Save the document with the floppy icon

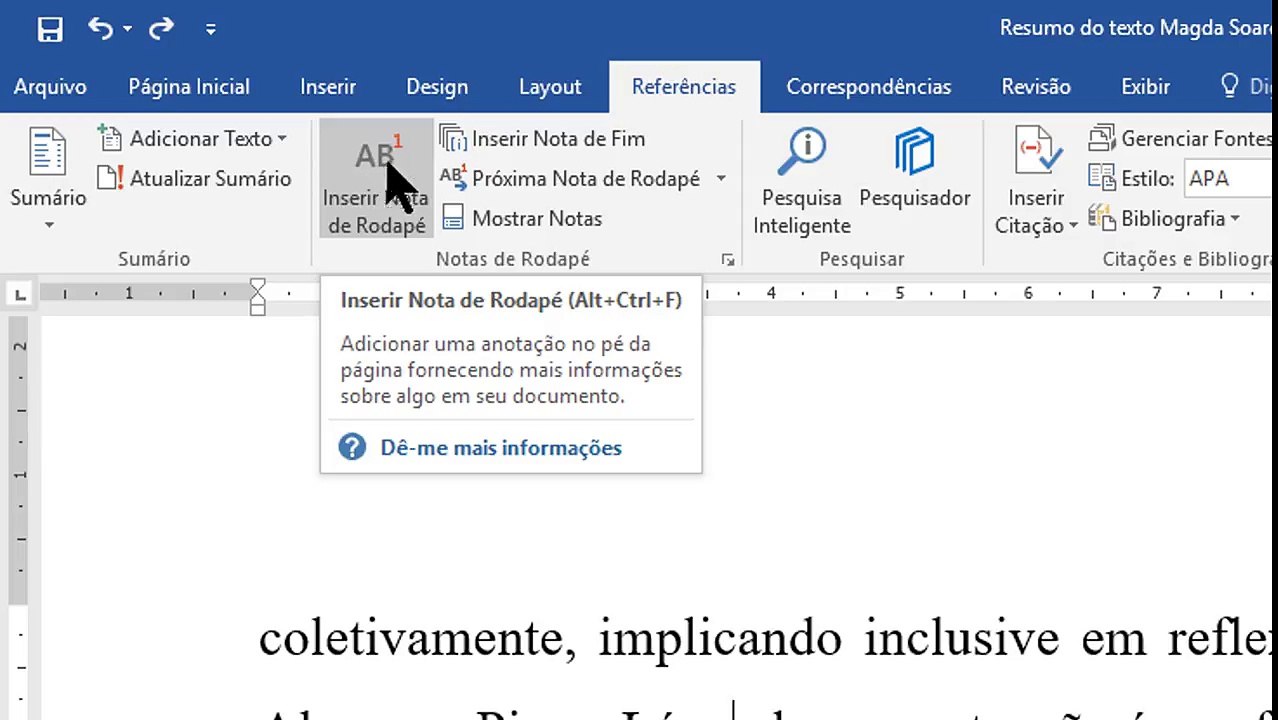click(x=50, y=29)
